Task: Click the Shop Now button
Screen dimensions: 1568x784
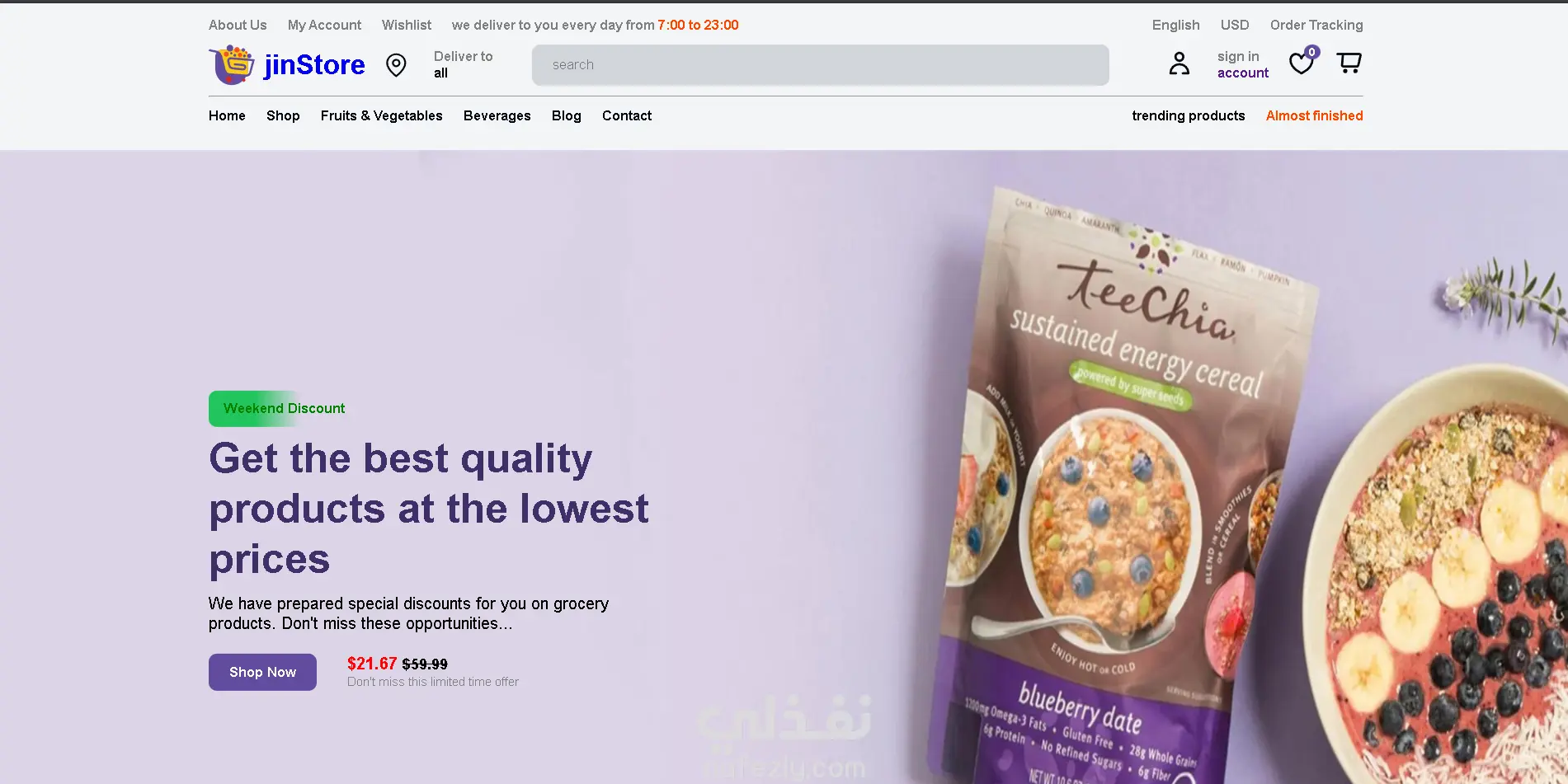Action: point(262,672)
